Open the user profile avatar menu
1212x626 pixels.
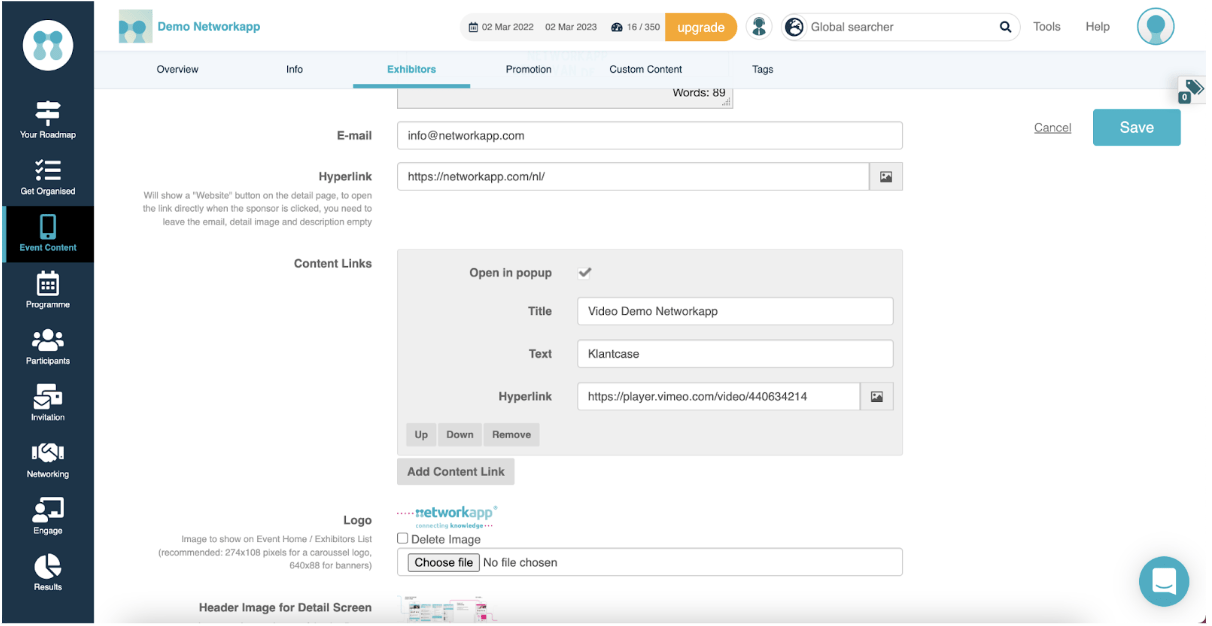pos(1156,27)
